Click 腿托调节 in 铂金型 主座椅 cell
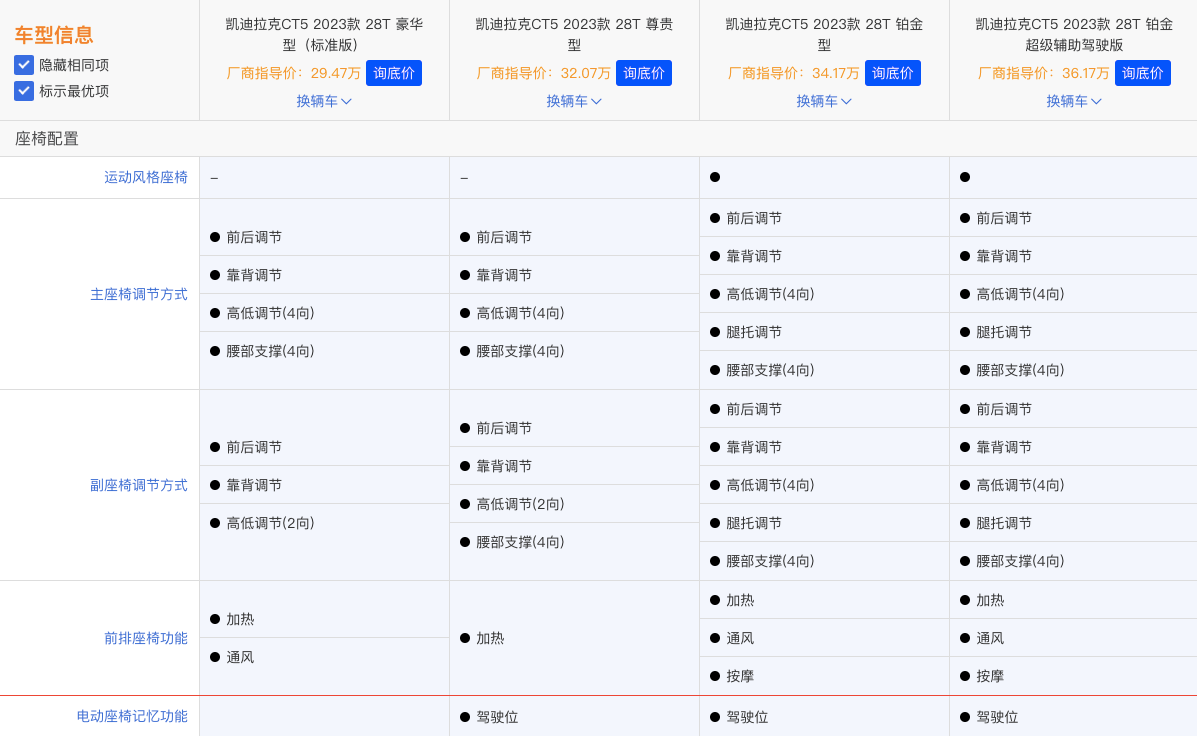The width and height of the screenshot is (1197, 736). 753,332
